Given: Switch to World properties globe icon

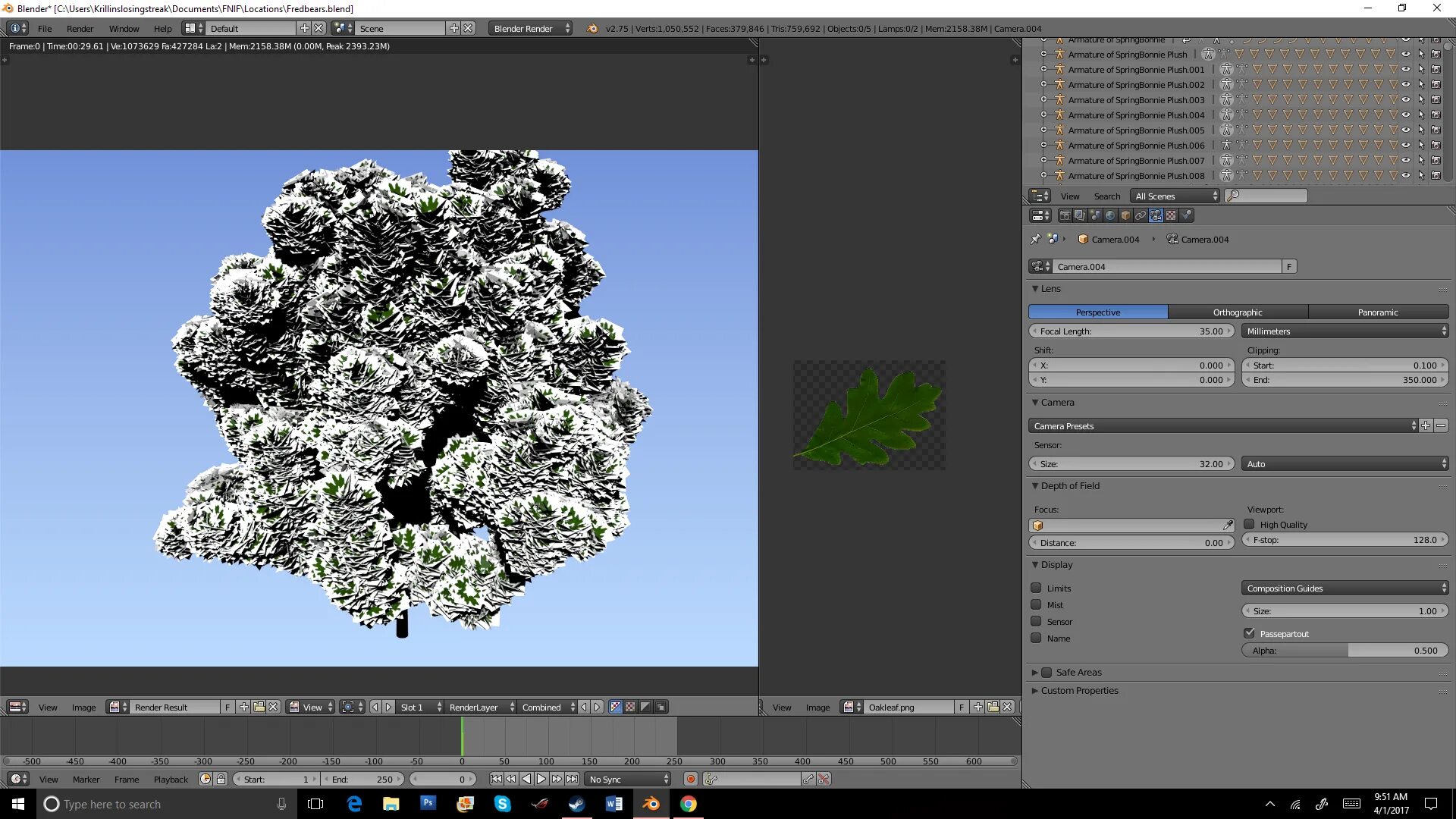Looking at the screenshot, I should tap(1110, 216).
